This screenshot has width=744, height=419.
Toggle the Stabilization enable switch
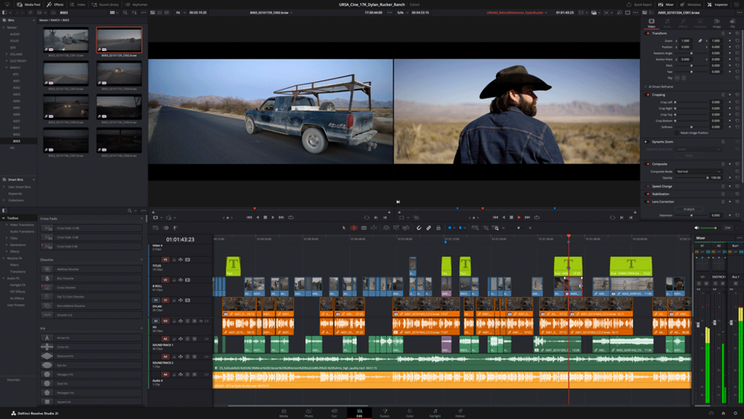coord(648,194)
